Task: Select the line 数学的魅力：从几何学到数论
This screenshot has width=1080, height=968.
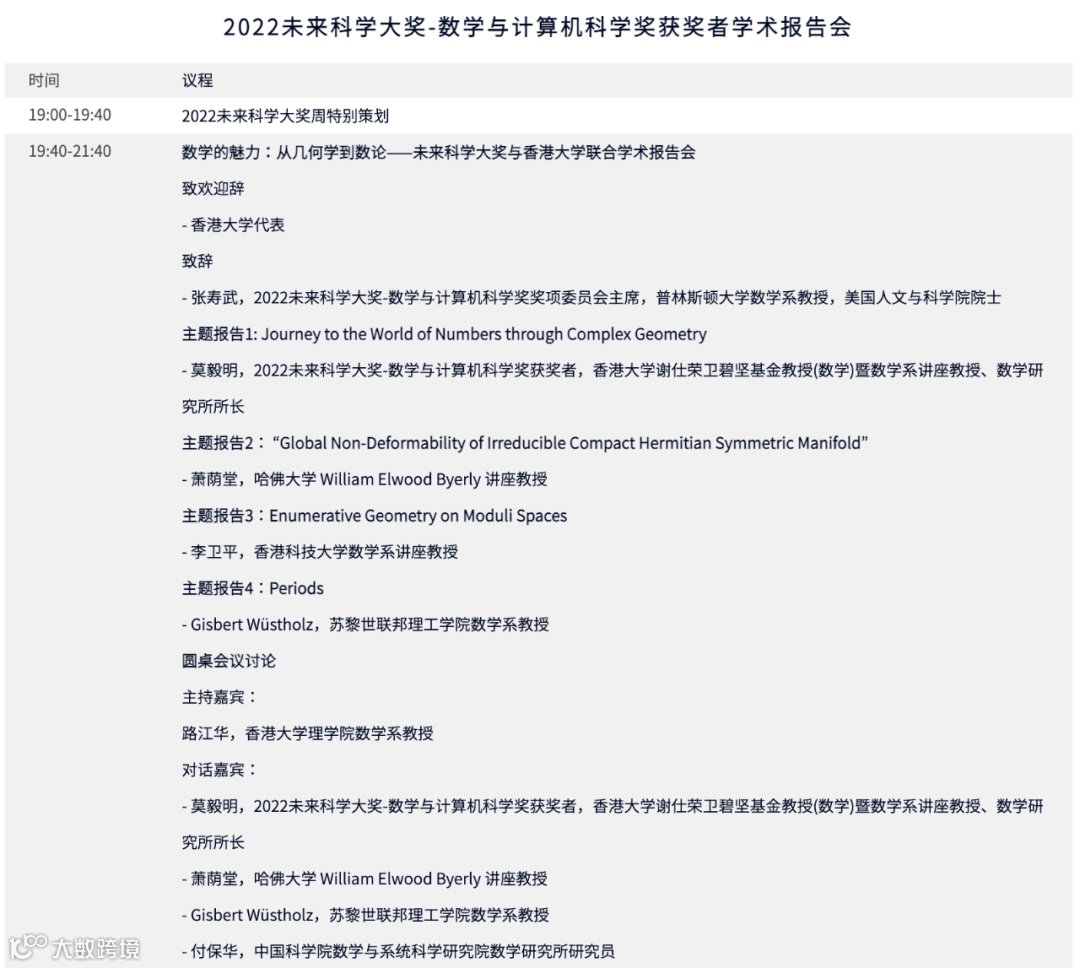Action: coord(439,152)
